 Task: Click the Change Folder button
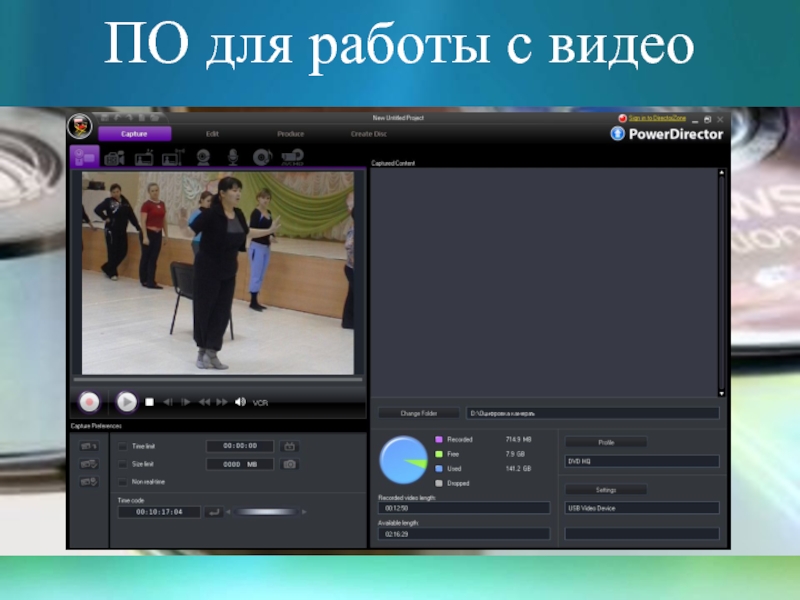(x=418, y=413)
